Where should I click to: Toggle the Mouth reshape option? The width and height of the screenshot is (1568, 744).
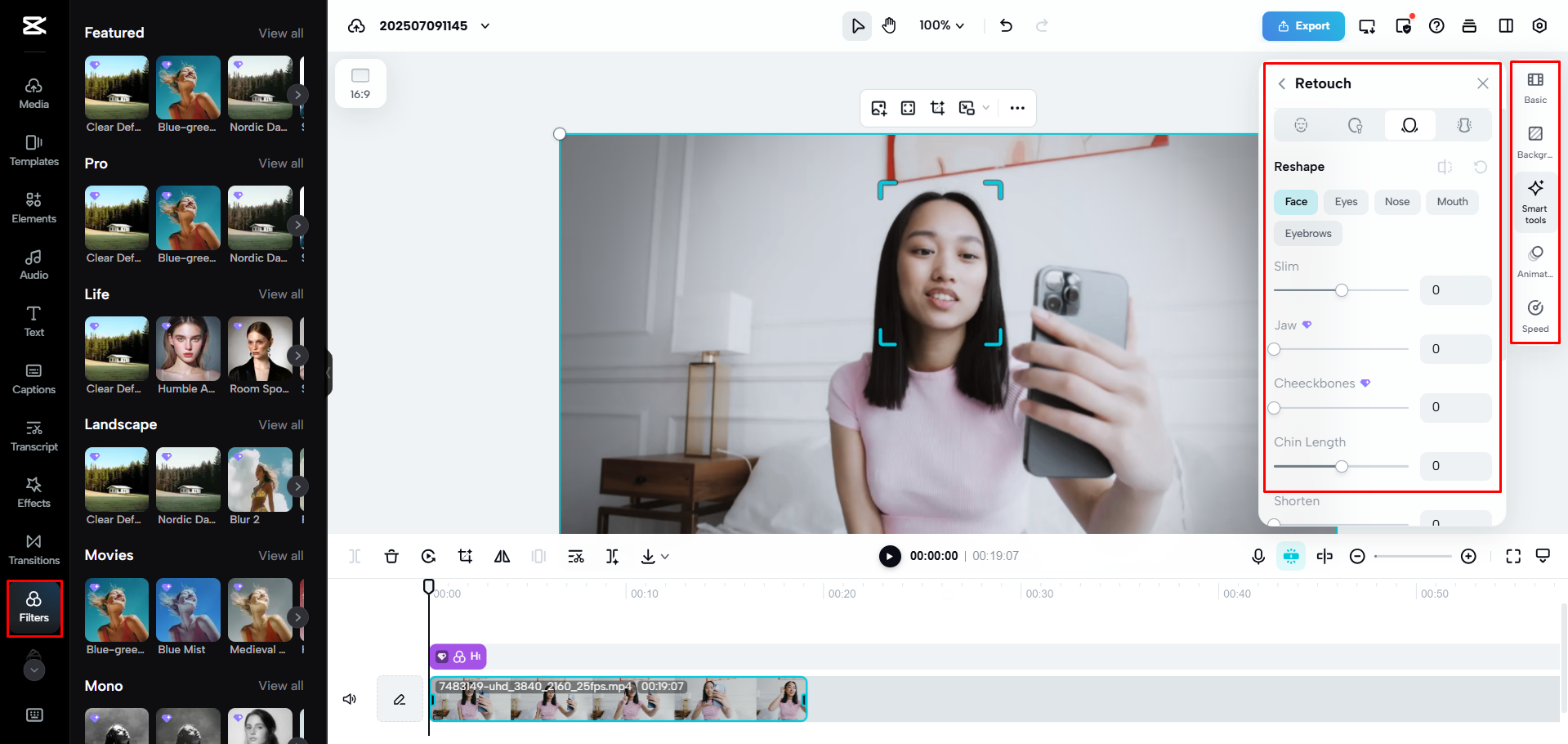point(1452,202)
